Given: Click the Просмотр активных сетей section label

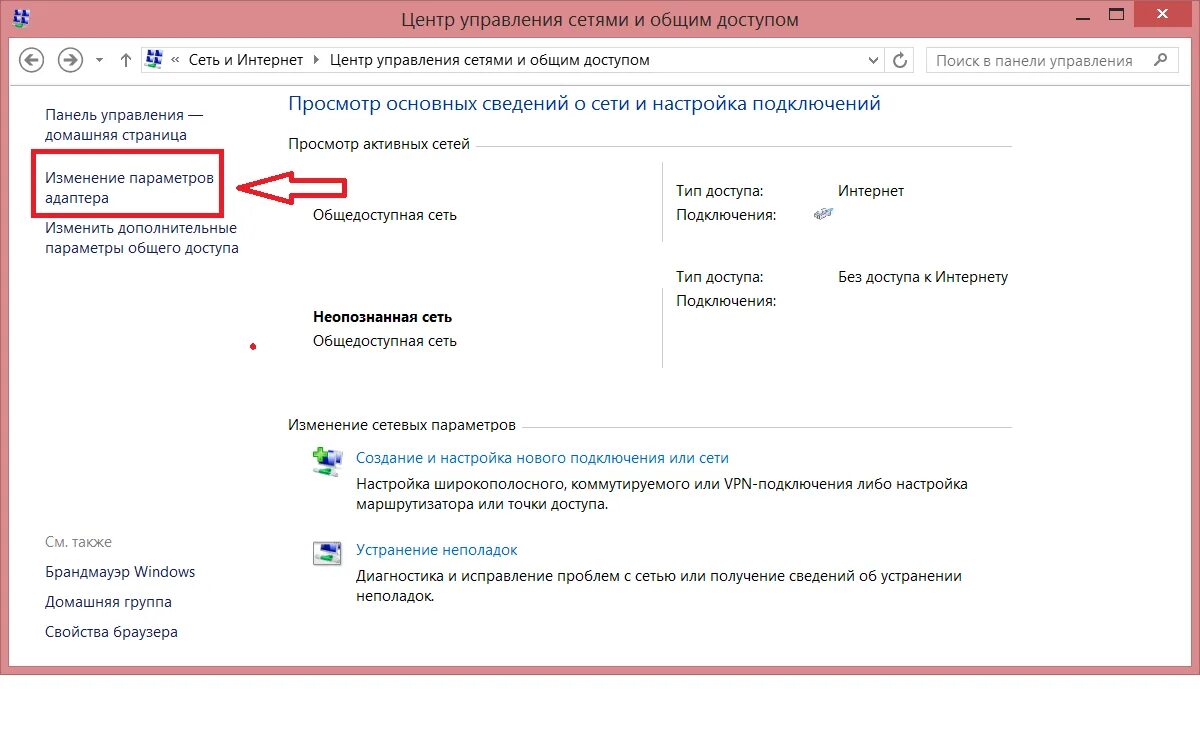Looking at the screenshot, I should click(x=379, y=144).
